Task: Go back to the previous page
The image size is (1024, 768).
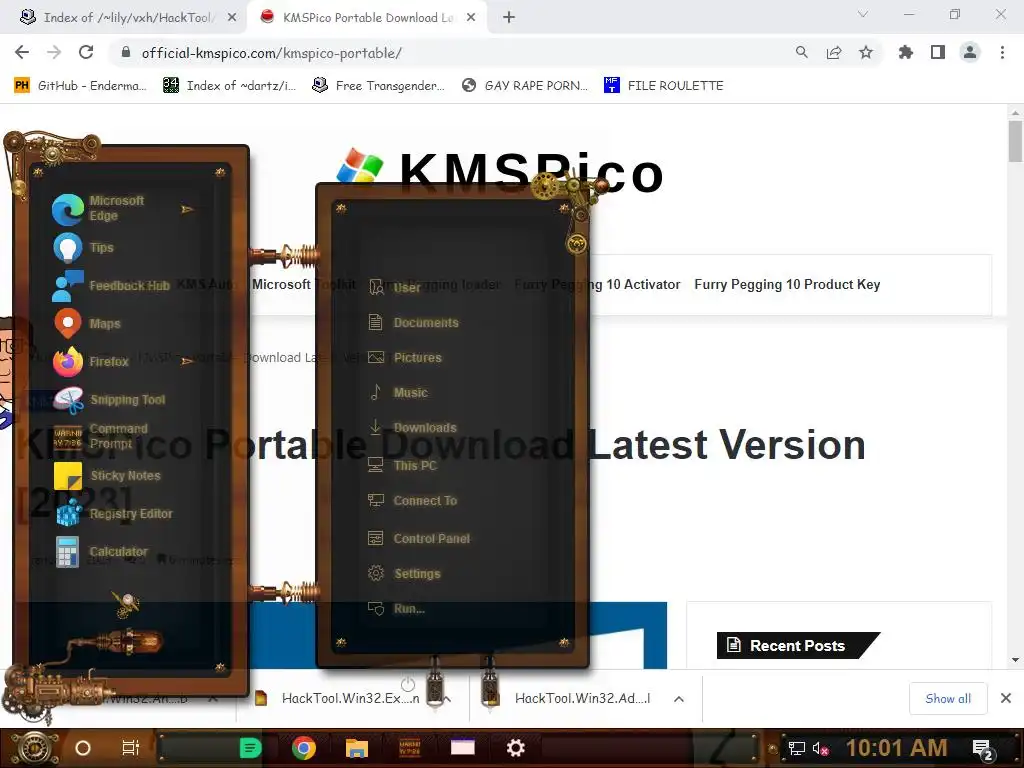Action: (x=22, y=53)
